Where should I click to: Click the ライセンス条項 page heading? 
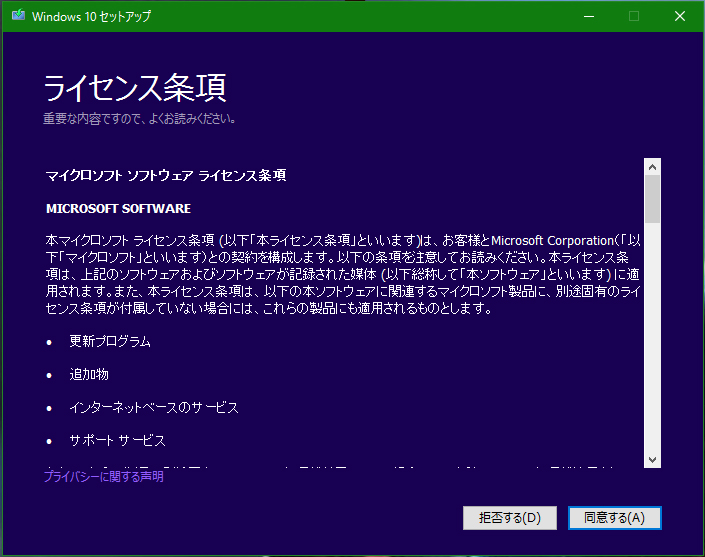click(135, 88)
